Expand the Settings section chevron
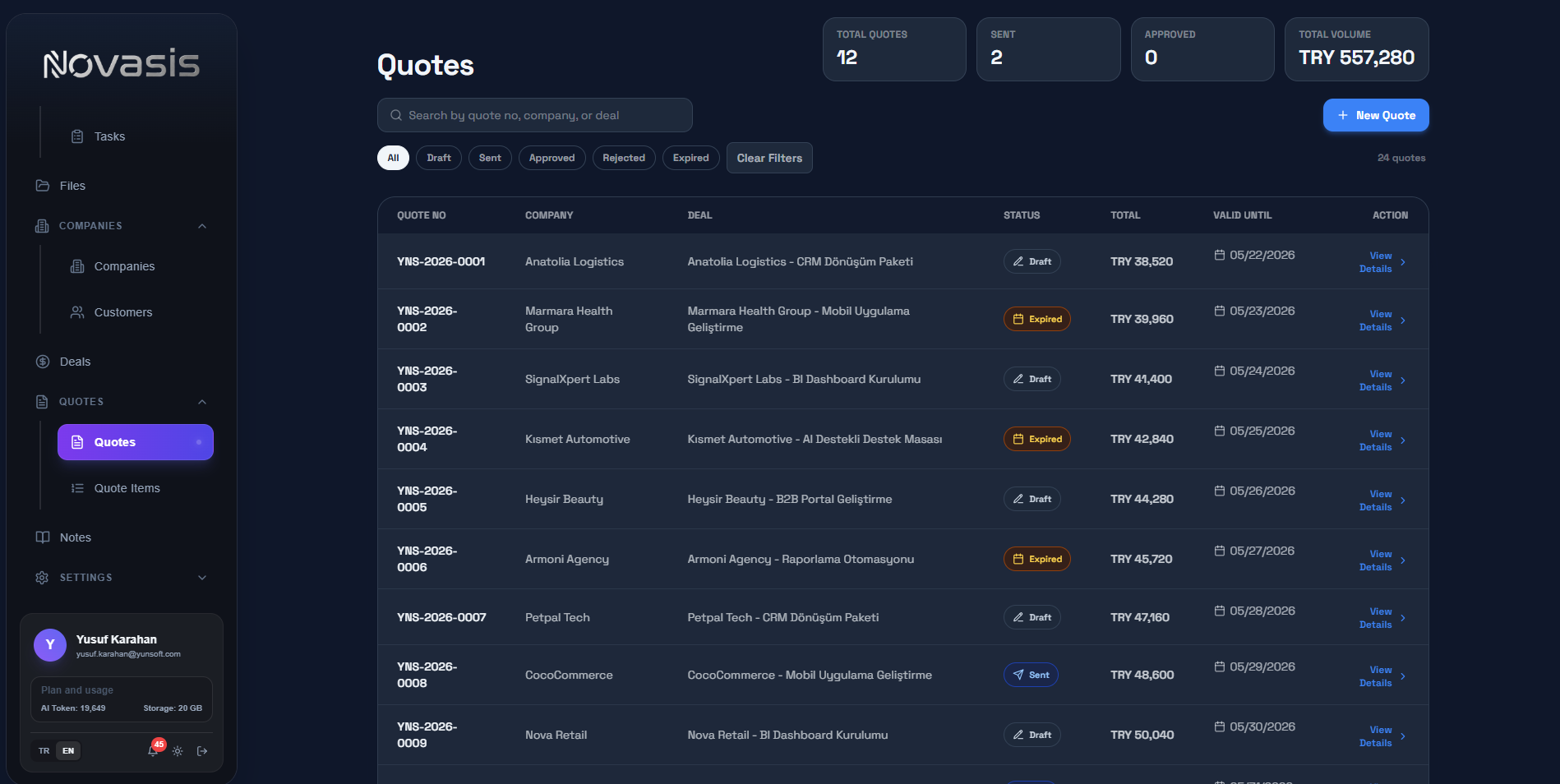Viewport: 1560px width, 784px height. point(202,578)
